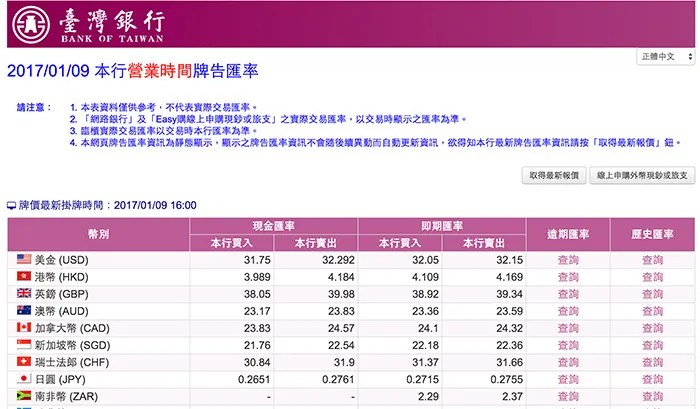This screenshot has height=409, width=700.
Task: Open 遠期匯率 查詢 link for CAD
Action: [x=568, y=328]
